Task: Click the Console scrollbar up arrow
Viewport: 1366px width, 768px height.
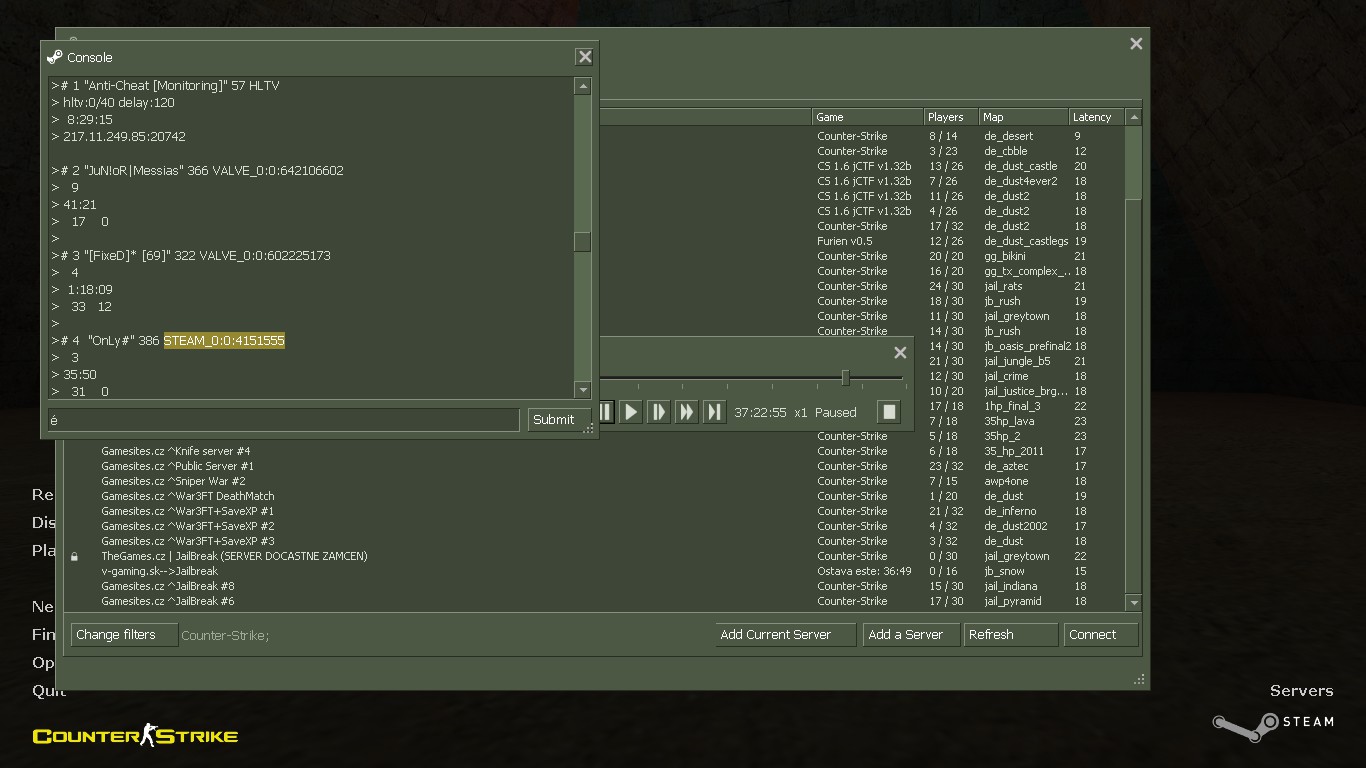Action: (583, 86)
